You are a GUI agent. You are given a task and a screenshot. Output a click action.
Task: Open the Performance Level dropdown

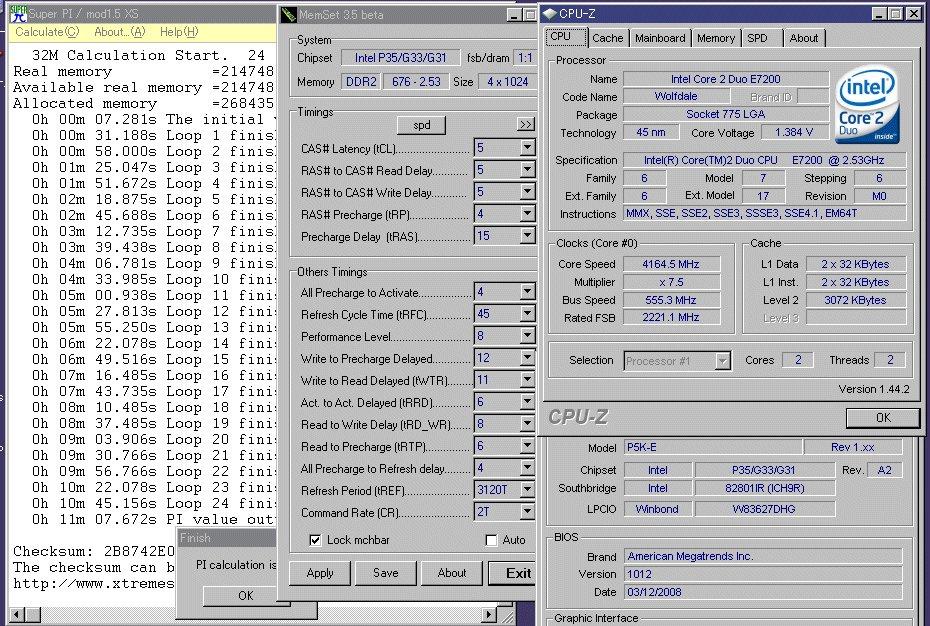527,335
